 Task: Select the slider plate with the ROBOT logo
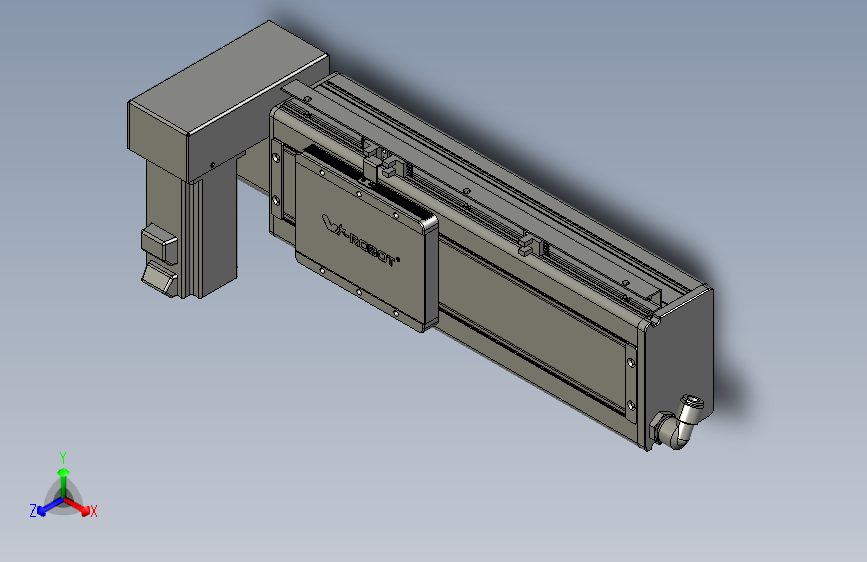pos(365,241)
